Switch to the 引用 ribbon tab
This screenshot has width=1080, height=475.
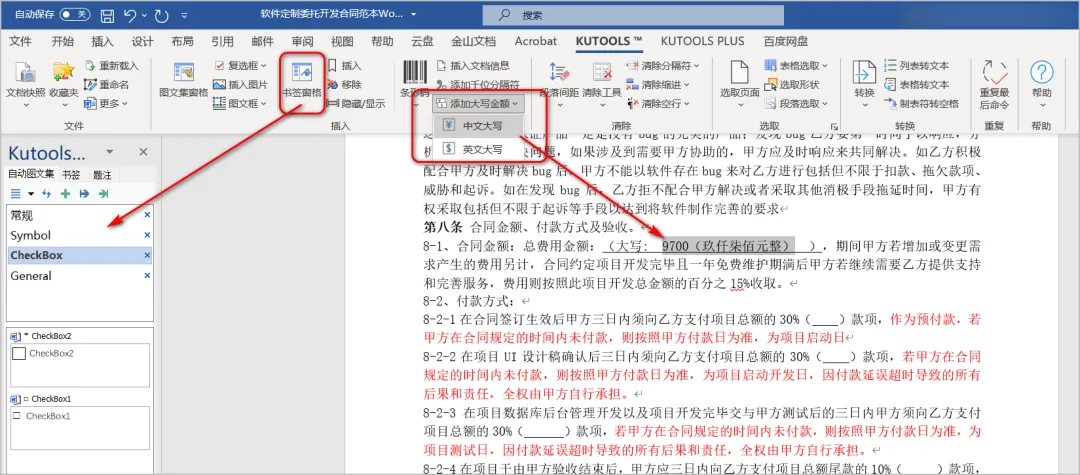pyautogui.click(x=222, y=41)
